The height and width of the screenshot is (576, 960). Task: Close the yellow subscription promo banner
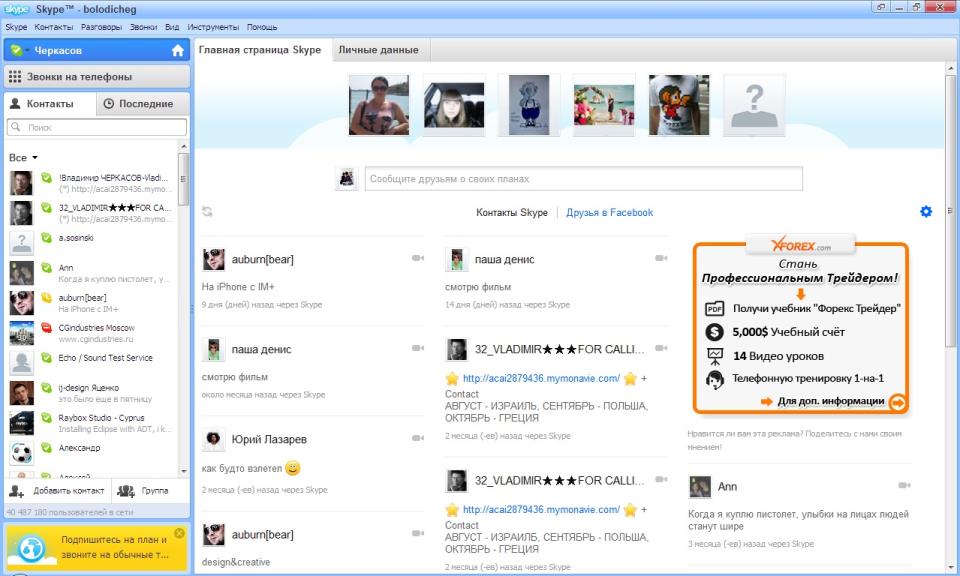(179, 533)
